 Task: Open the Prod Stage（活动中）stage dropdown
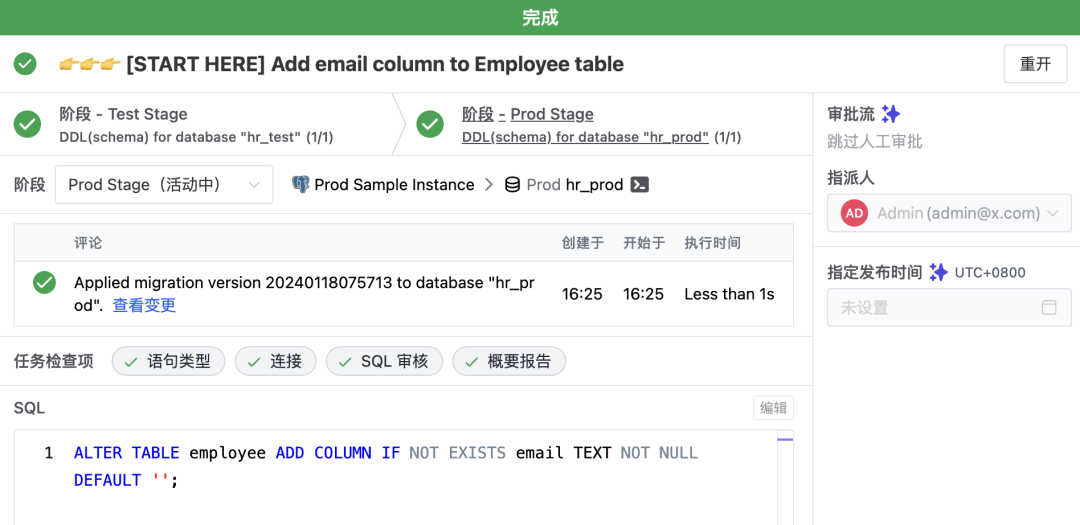point(164,185)
